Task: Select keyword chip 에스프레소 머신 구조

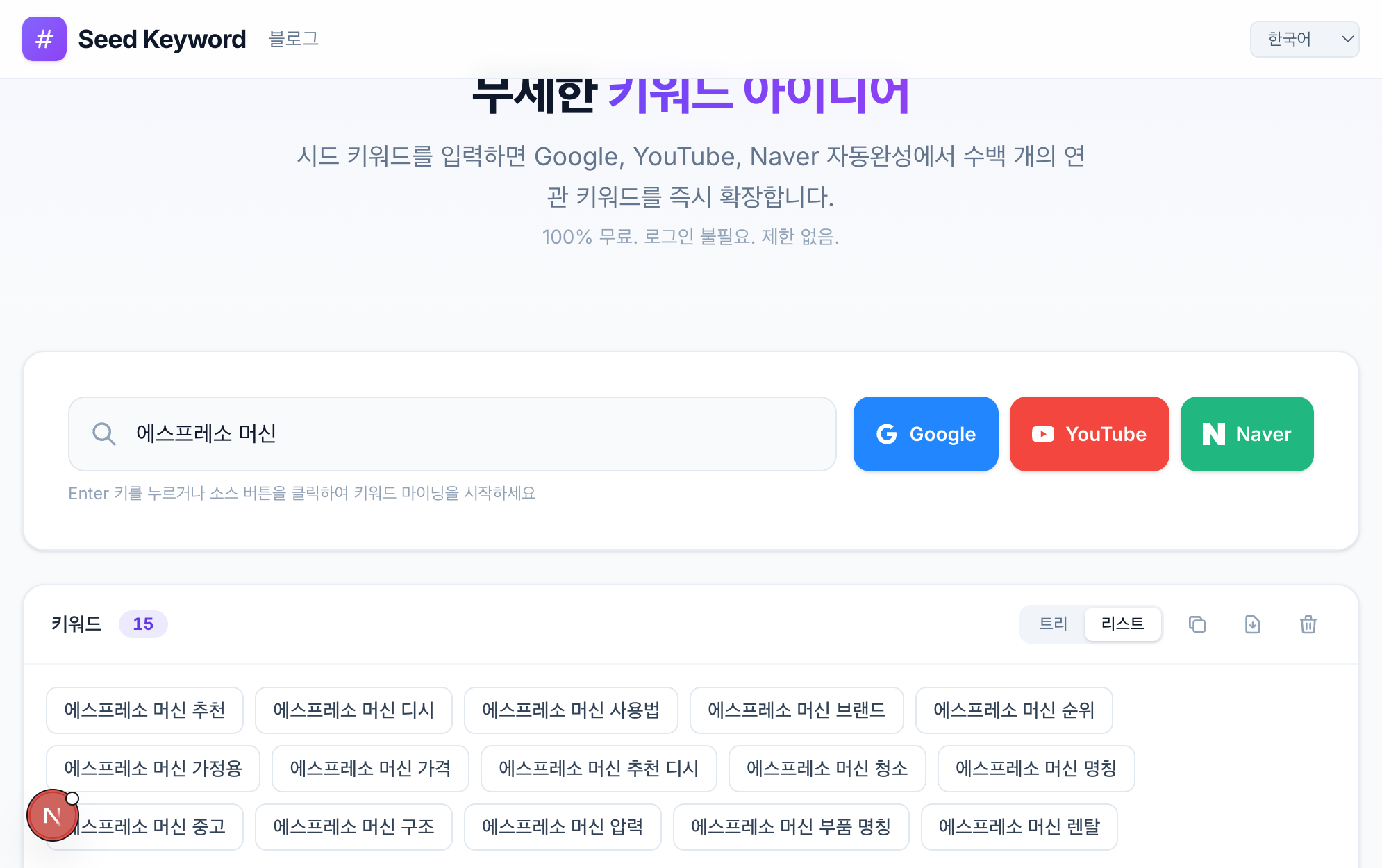Action: 353,827
